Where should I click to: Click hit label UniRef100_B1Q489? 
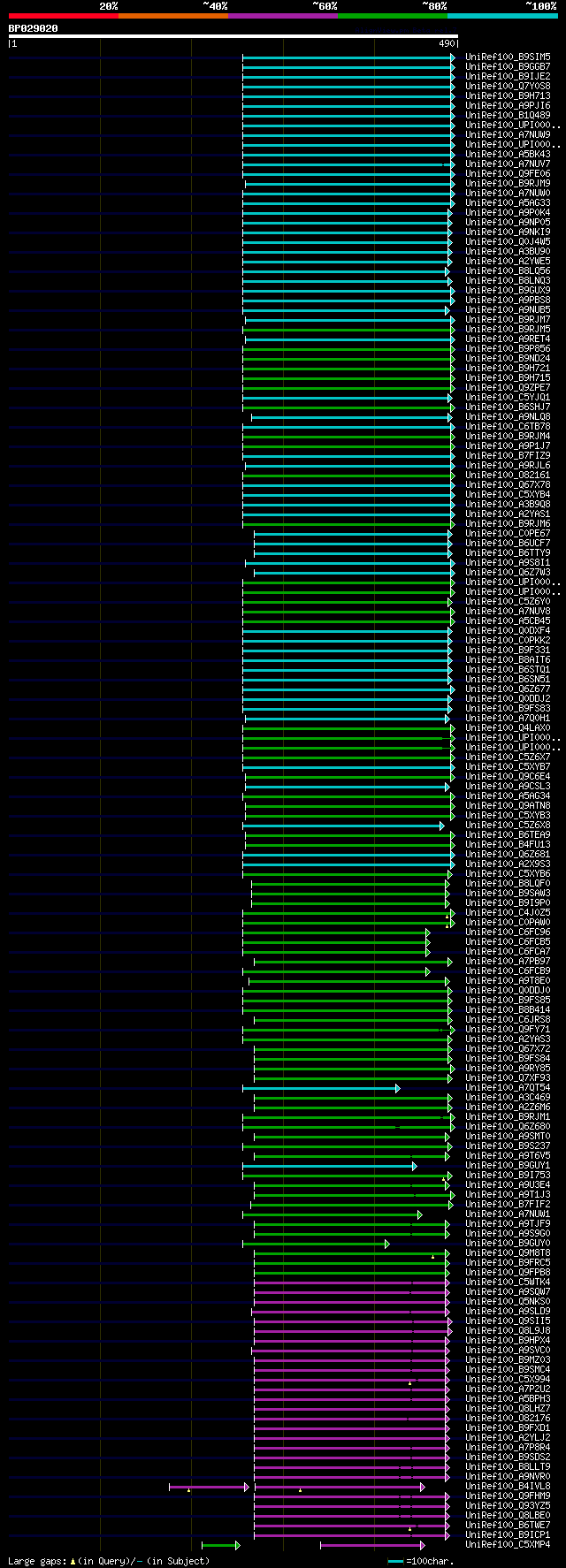(x=508, y=116)
